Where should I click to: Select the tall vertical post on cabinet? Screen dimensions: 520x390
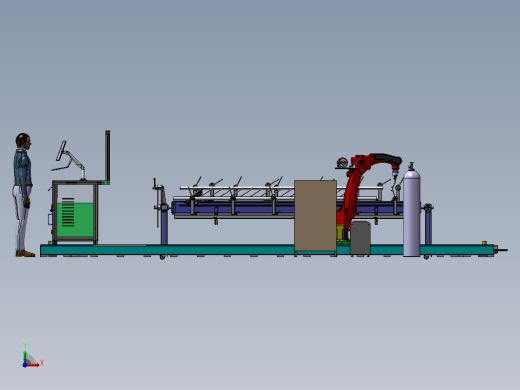[x=108, y=156]
